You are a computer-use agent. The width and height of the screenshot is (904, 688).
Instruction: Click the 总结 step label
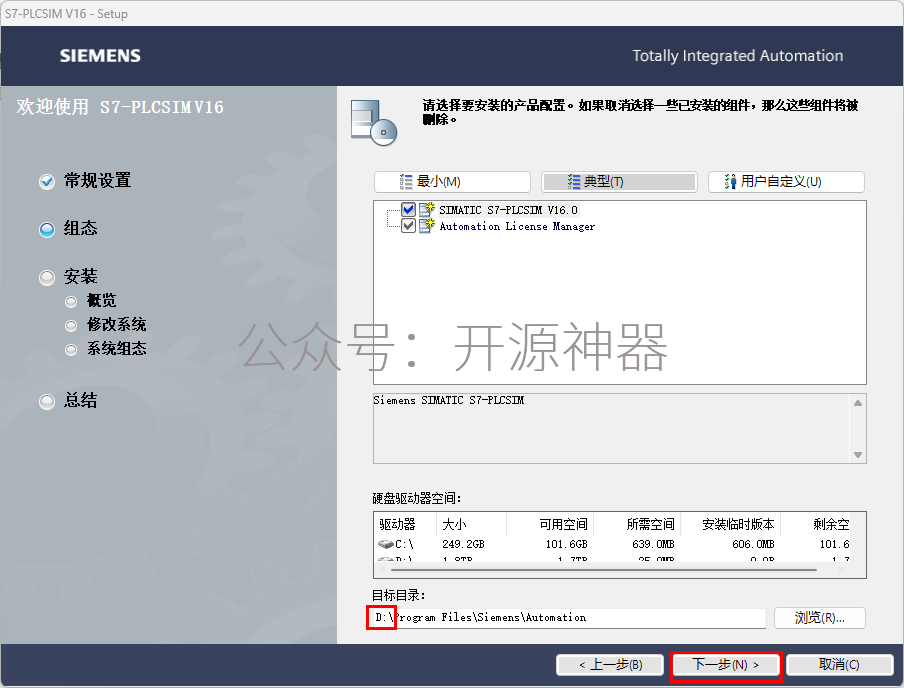81,400
